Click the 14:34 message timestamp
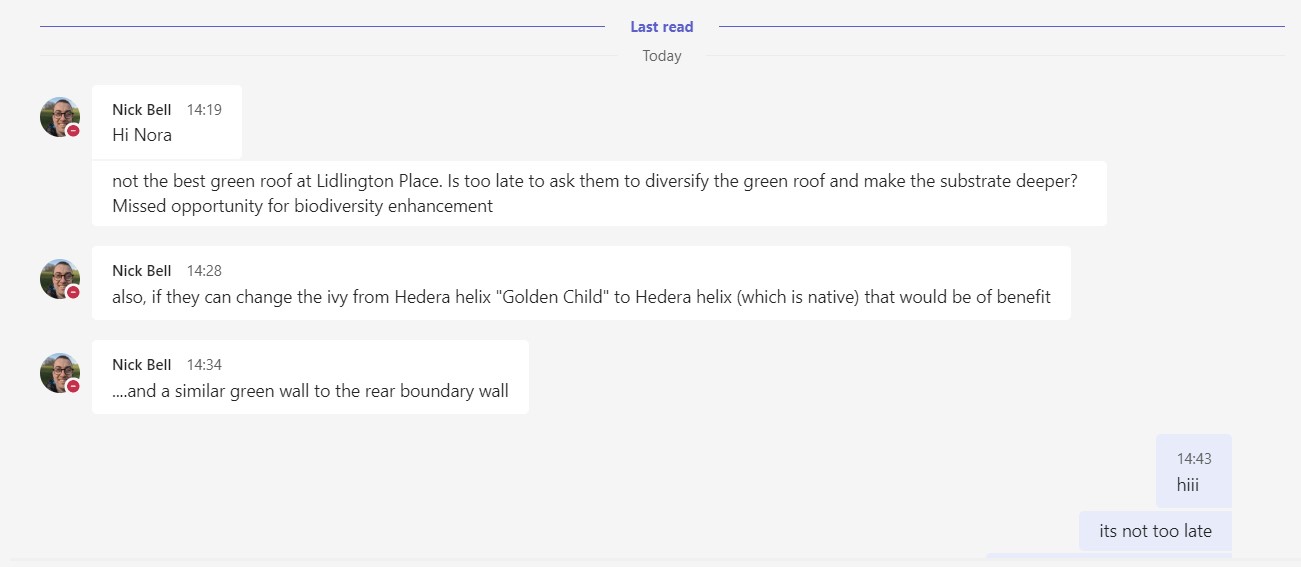Viewport: 1301px width, 567px height. 204,365
